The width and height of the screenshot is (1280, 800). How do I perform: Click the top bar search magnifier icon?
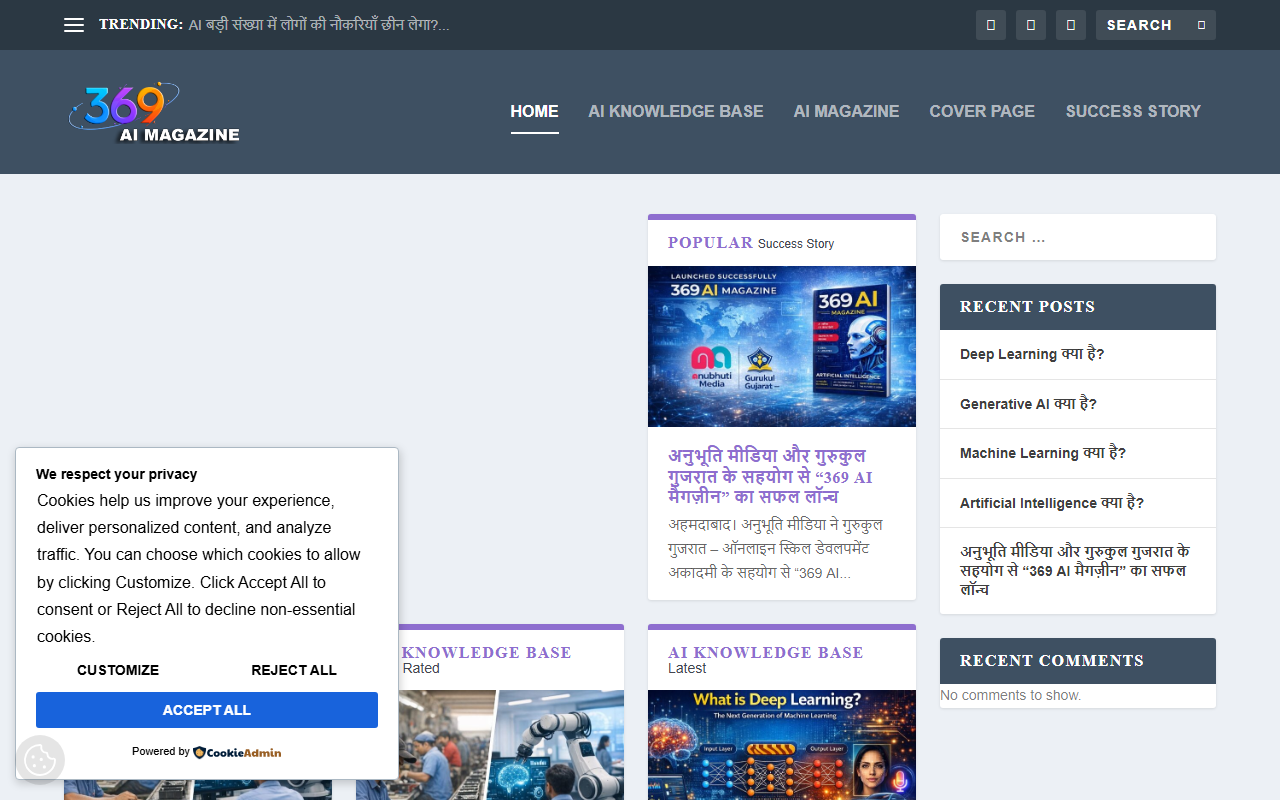(1201, 25)
